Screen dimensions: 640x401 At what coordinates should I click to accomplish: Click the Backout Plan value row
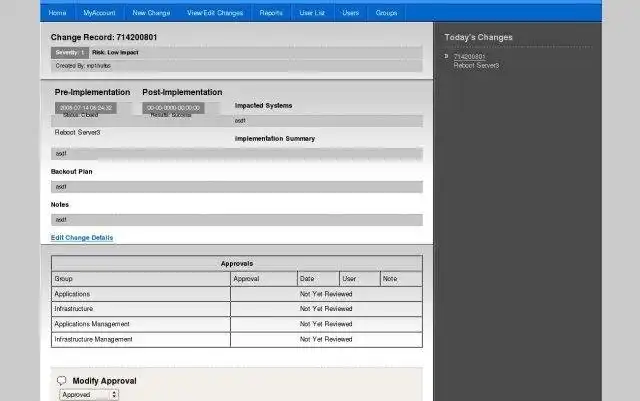(237, 187)
